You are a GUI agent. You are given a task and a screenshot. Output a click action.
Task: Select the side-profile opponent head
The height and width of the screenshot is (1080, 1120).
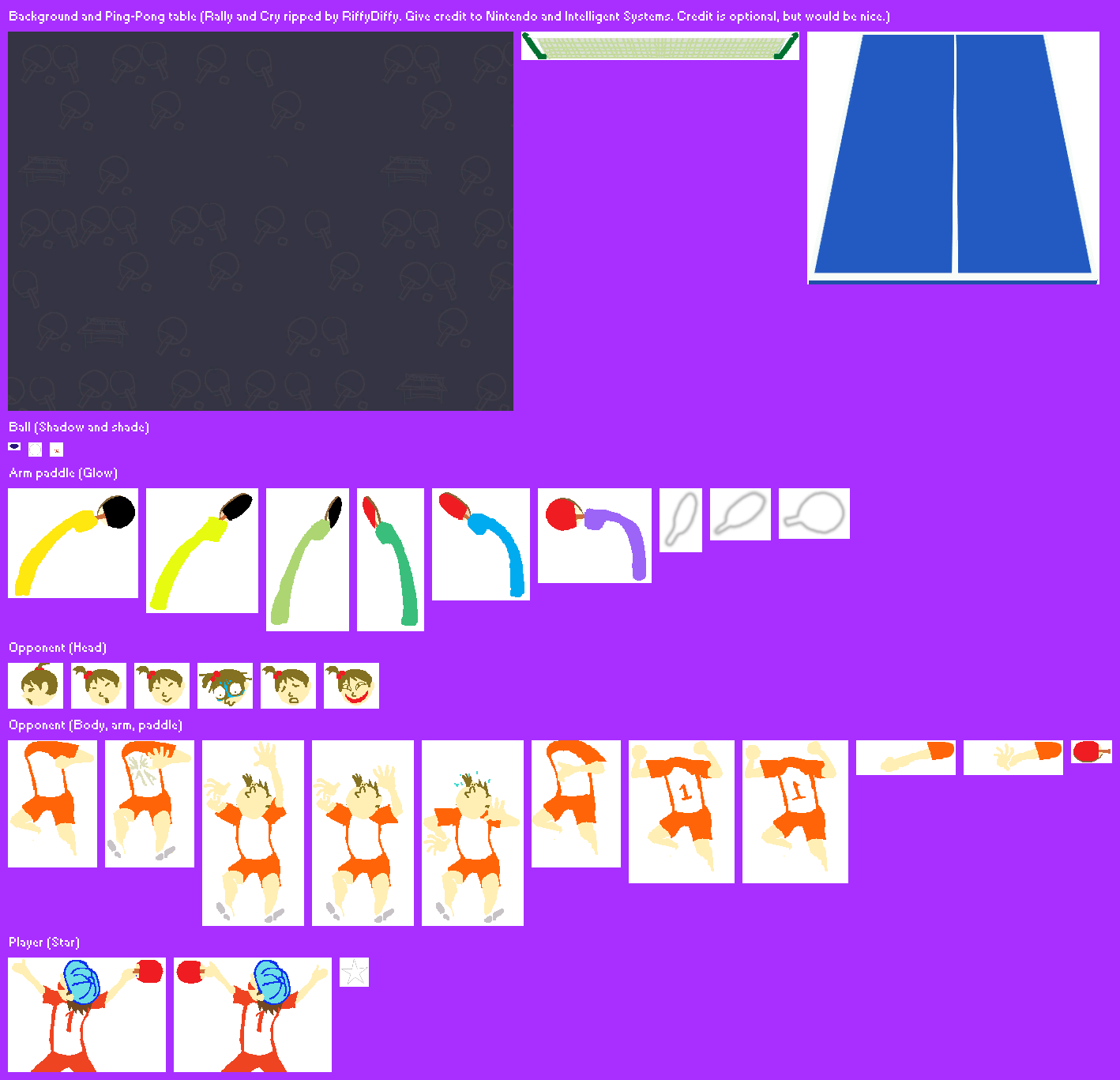[36, 686]
